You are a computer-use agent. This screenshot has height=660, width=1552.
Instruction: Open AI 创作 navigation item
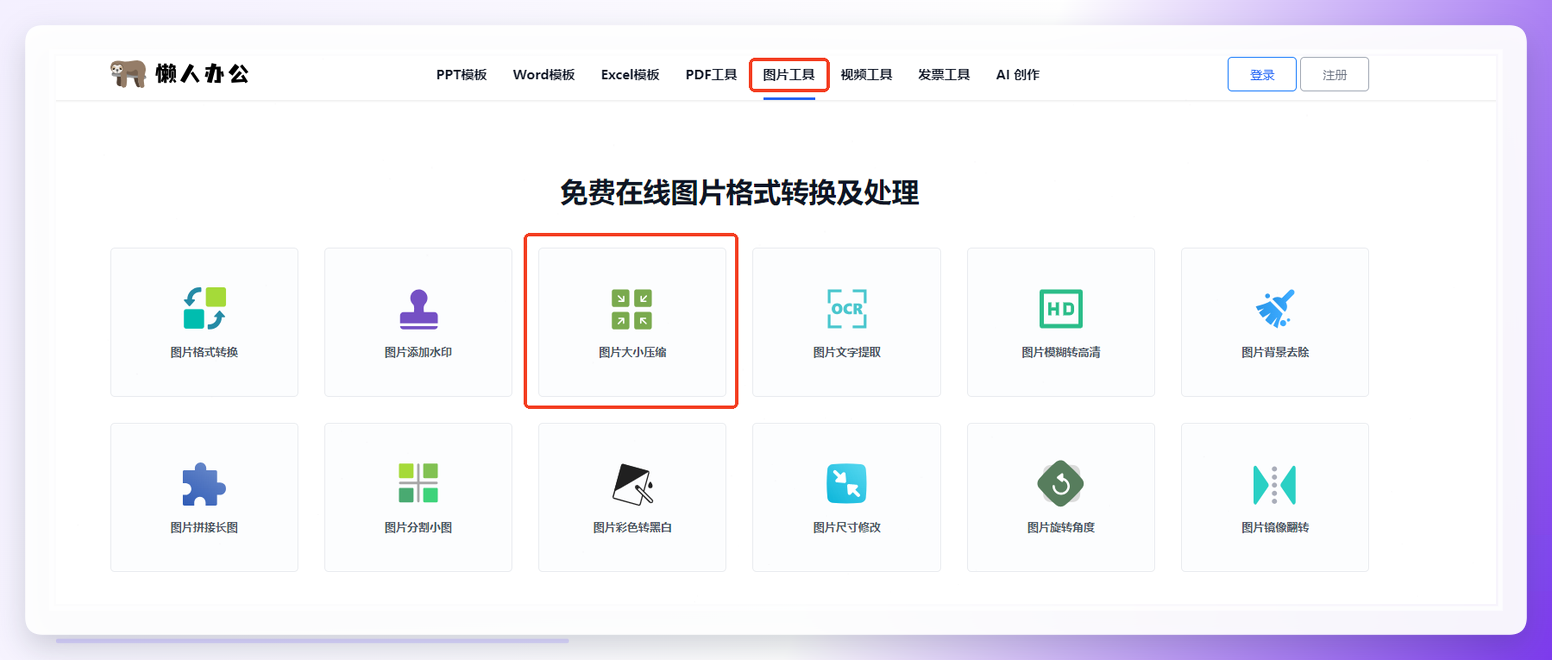pyautogui.click(x=1018, y=74)
